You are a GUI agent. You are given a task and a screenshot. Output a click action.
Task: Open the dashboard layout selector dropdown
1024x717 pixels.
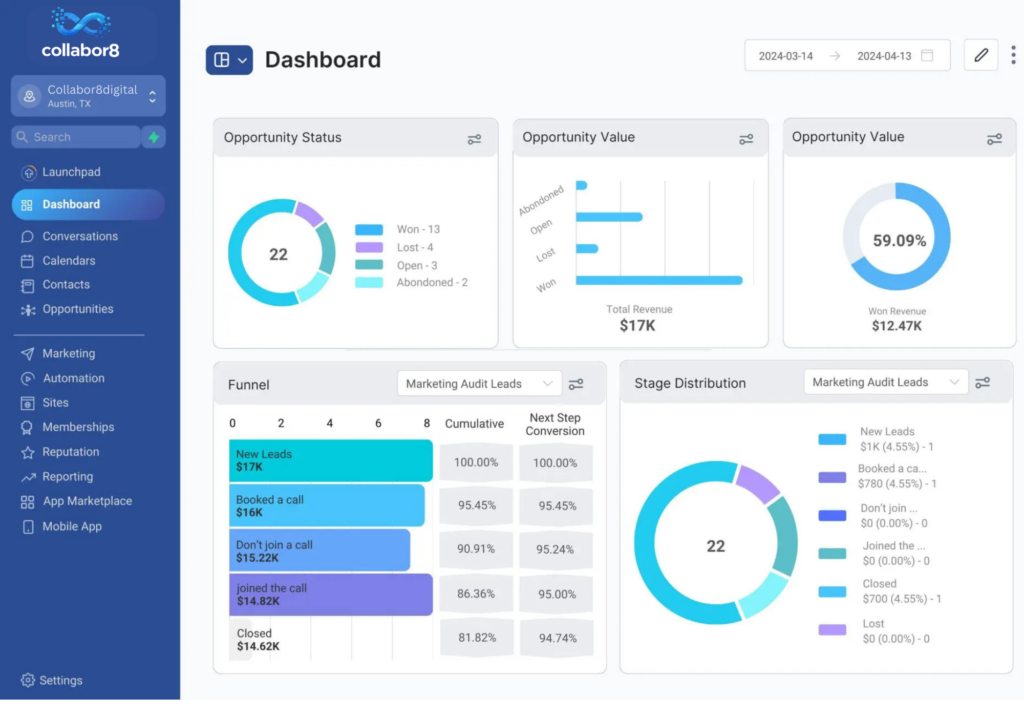229,60
